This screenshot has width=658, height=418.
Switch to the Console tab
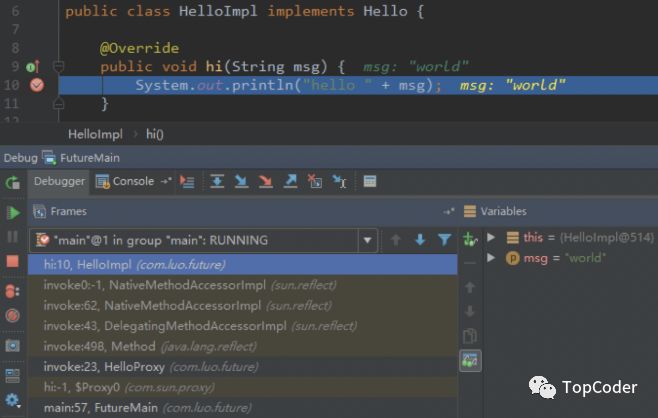tap(125, 181)
